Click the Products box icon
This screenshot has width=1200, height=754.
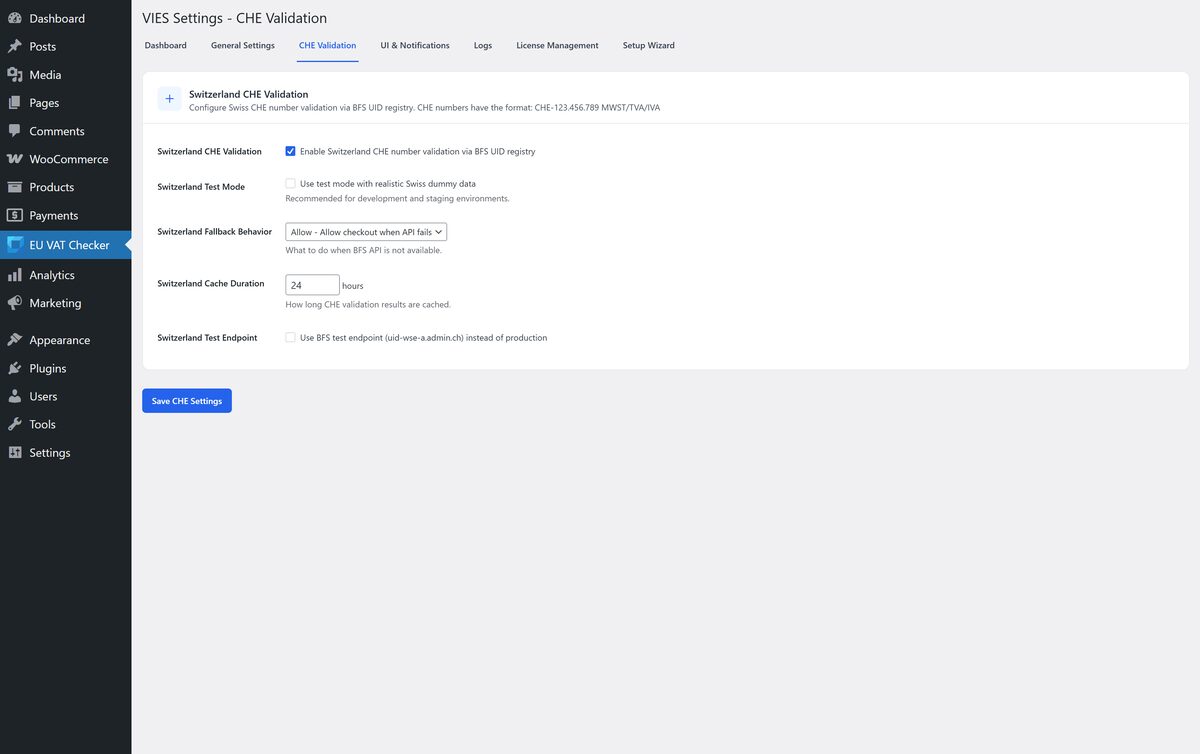(15, 187)
